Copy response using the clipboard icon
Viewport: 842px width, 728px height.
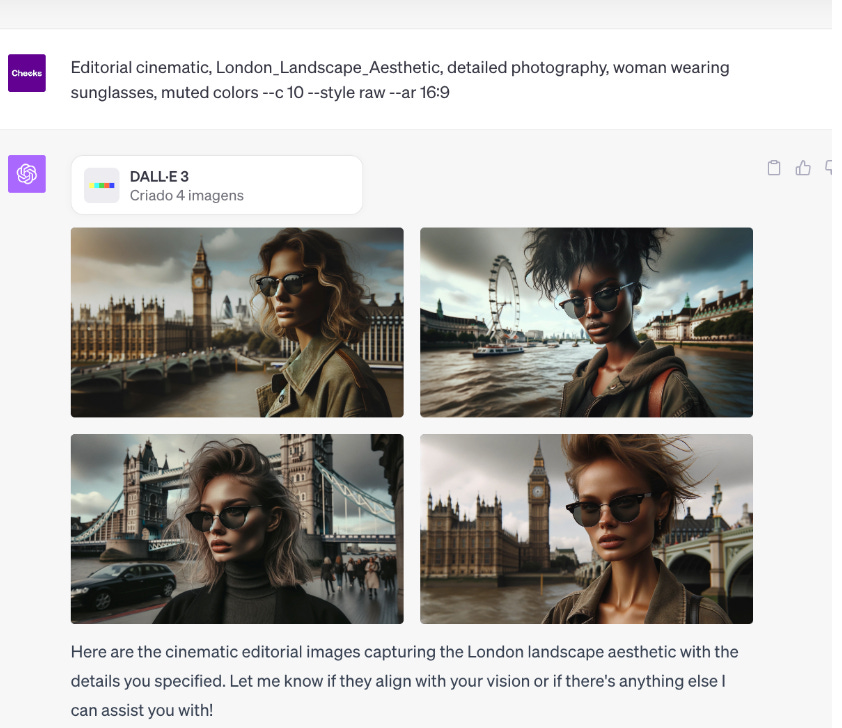click(774, 168)
